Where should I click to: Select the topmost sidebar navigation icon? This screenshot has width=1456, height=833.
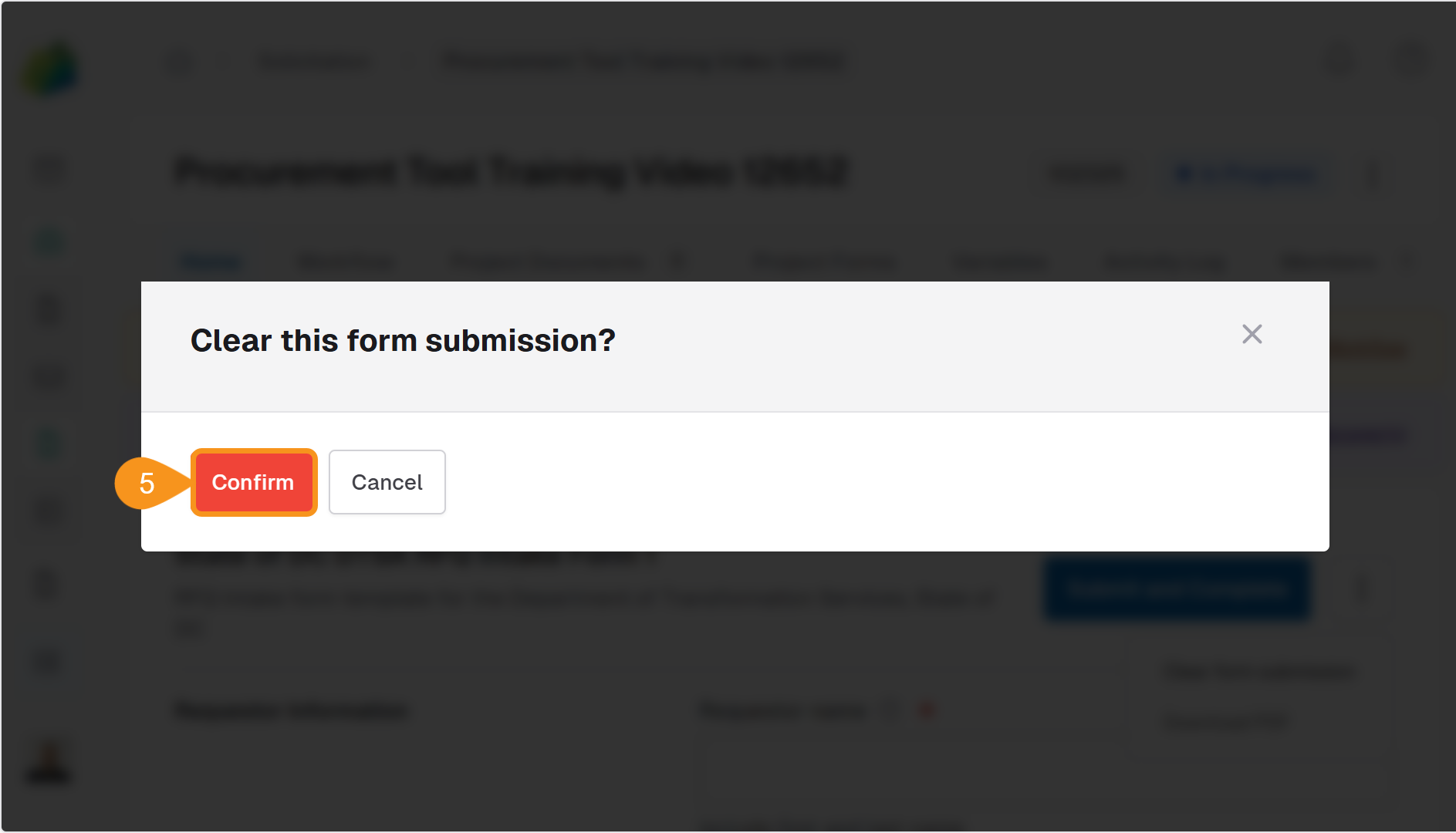(x=48, y=168)
